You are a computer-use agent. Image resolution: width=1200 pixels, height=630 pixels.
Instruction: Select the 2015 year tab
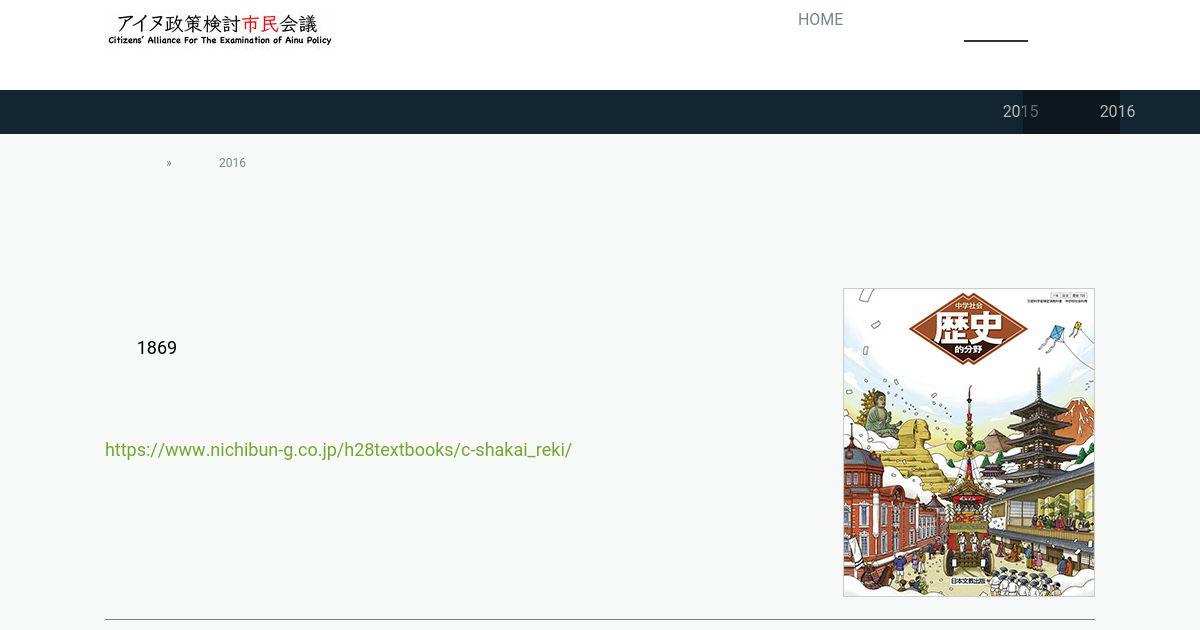click(x=1020, y=111)
